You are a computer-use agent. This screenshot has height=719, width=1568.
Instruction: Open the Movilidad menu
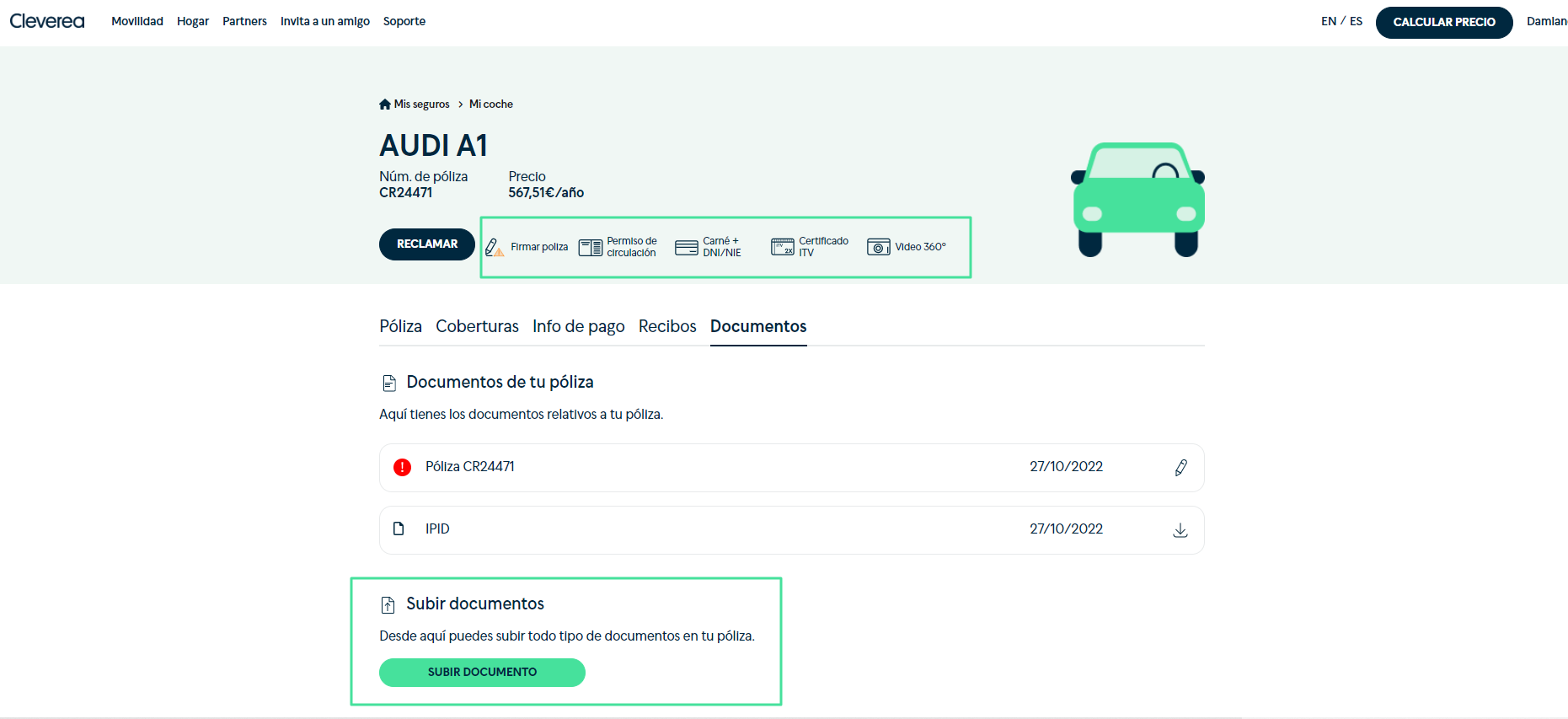(137, 21)
